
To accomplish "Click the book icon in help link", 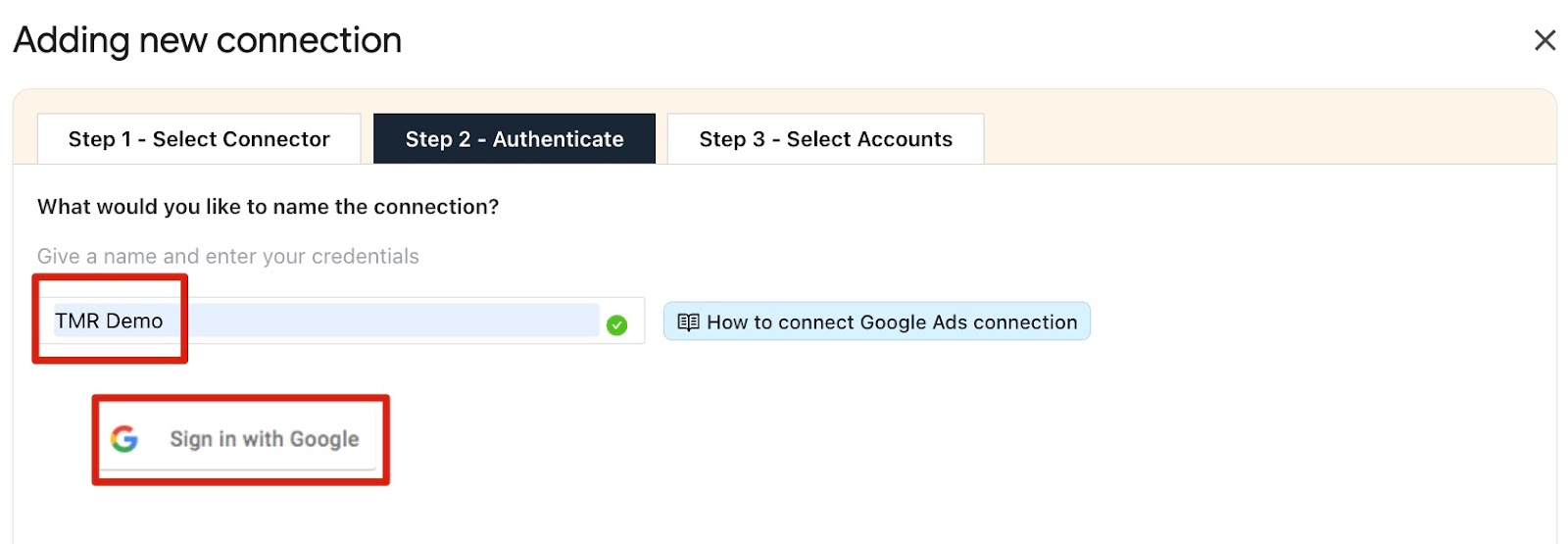I will pyautogui.click(x=688, y=322).
